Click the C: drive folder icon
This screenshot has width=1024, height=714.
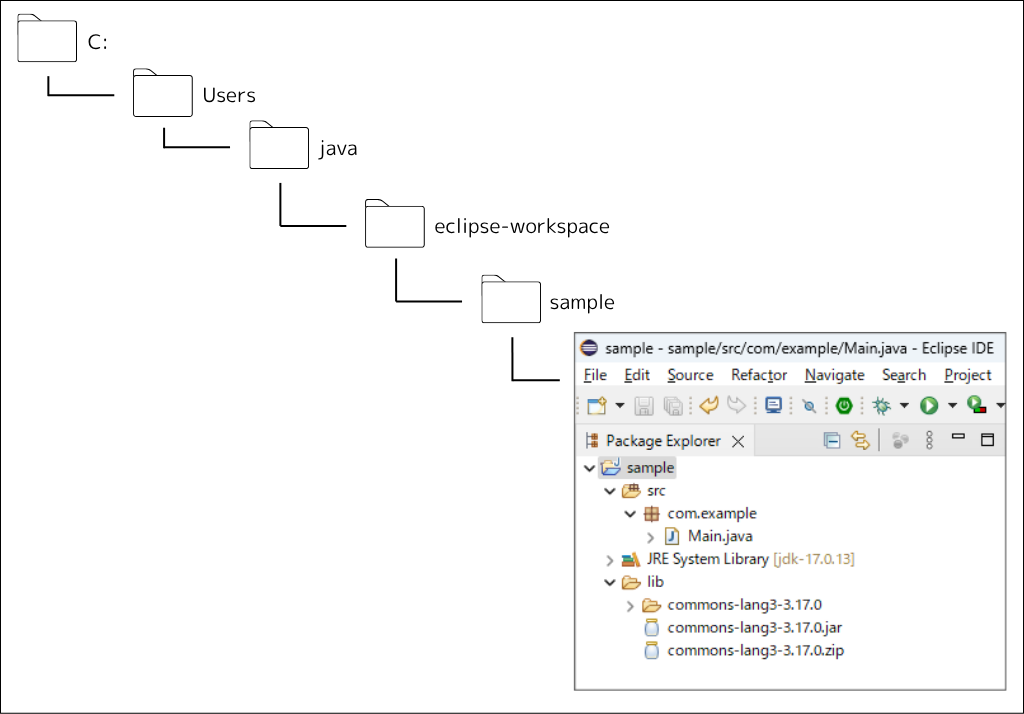[x=47, y=39]
